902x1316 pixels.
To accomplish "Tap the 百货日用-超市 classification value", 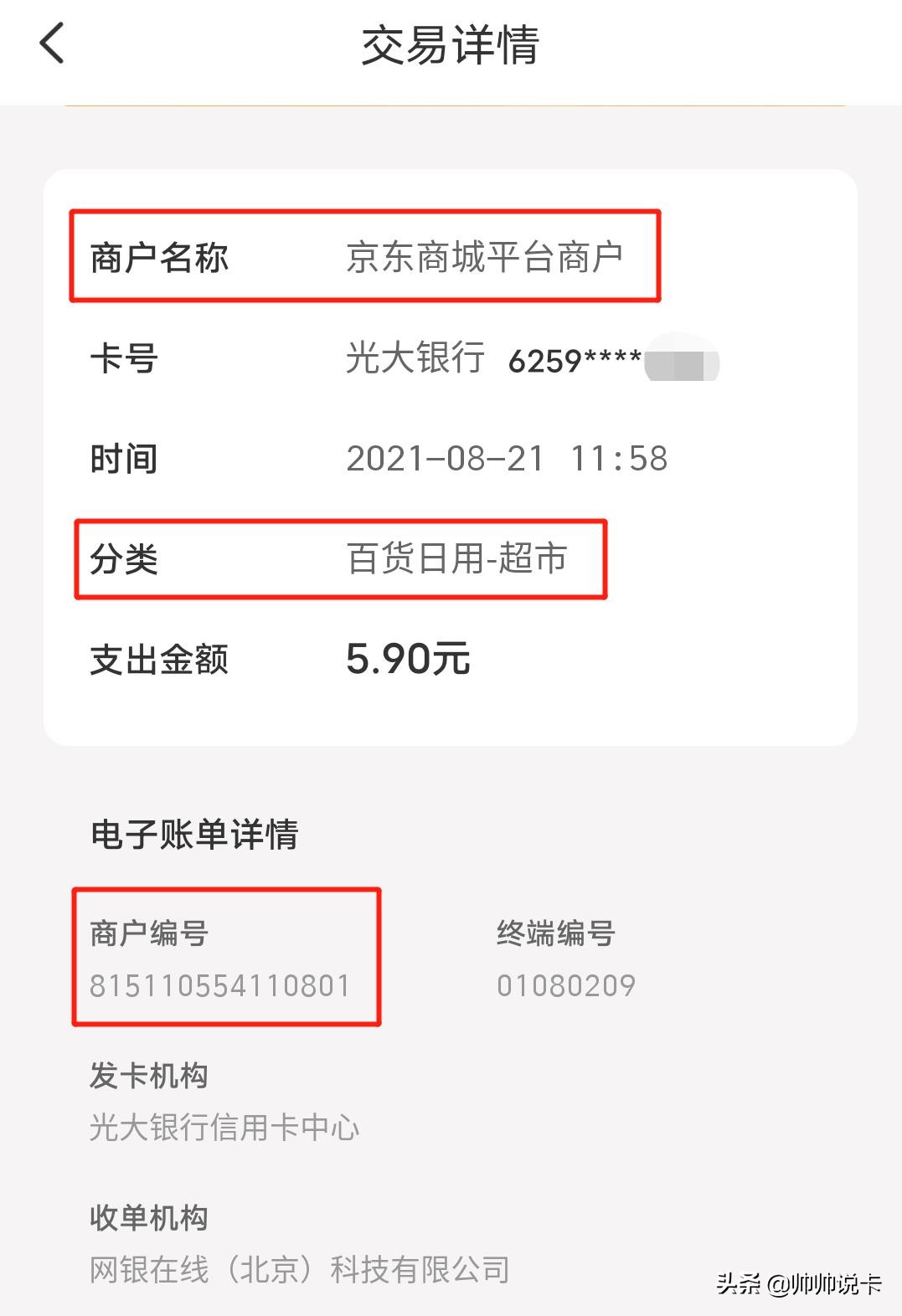I will point(456,558).
